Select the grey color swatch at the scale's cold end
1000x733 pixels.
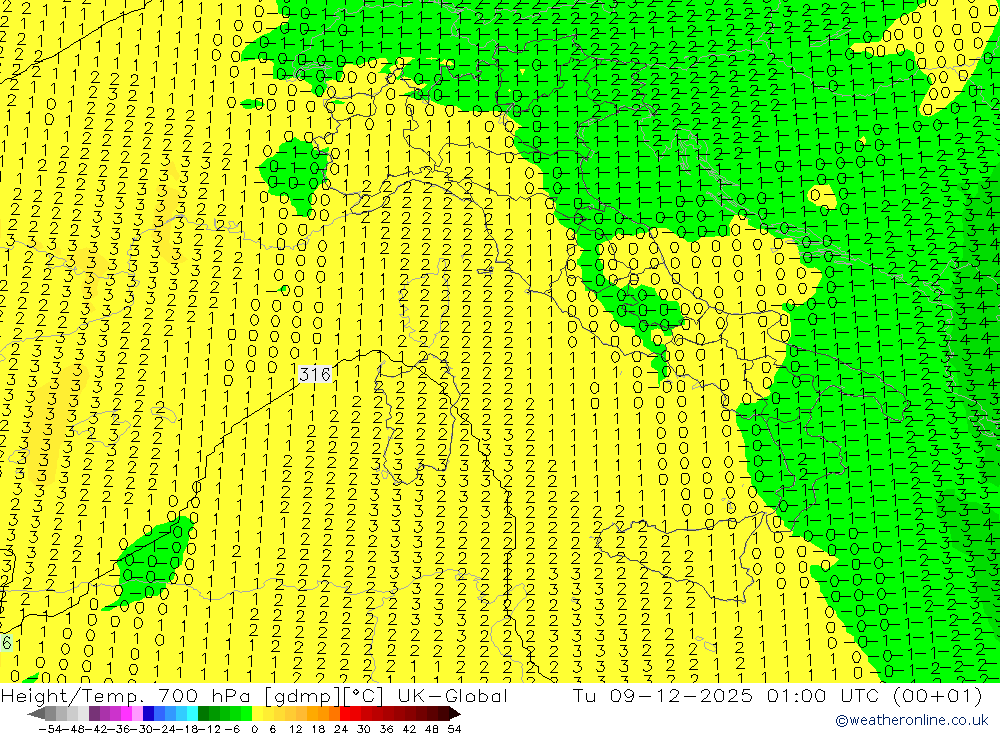(51, 713)
